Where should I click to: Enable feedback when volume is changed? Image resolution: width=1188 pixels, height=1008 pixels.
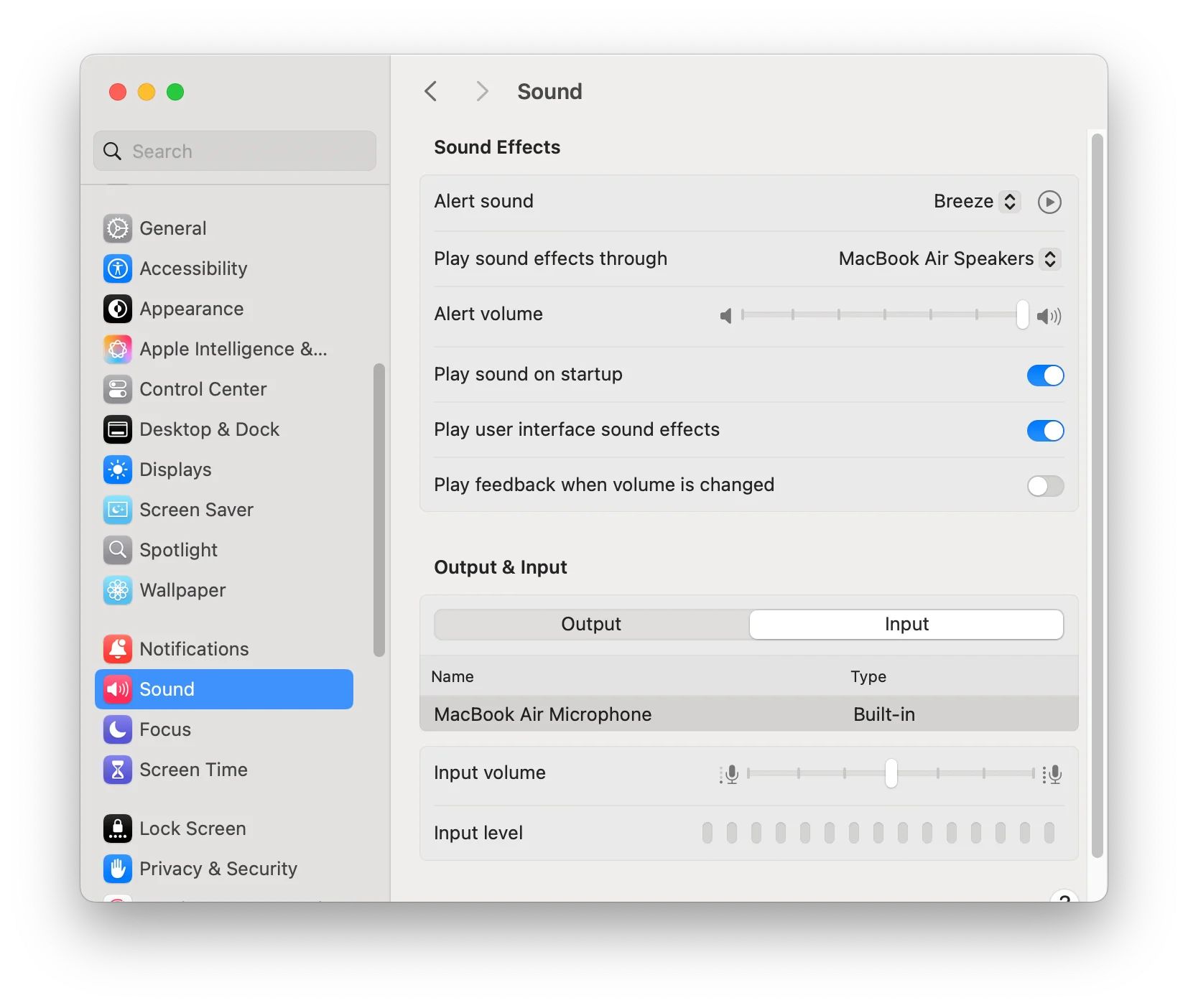coord(1045,486)
